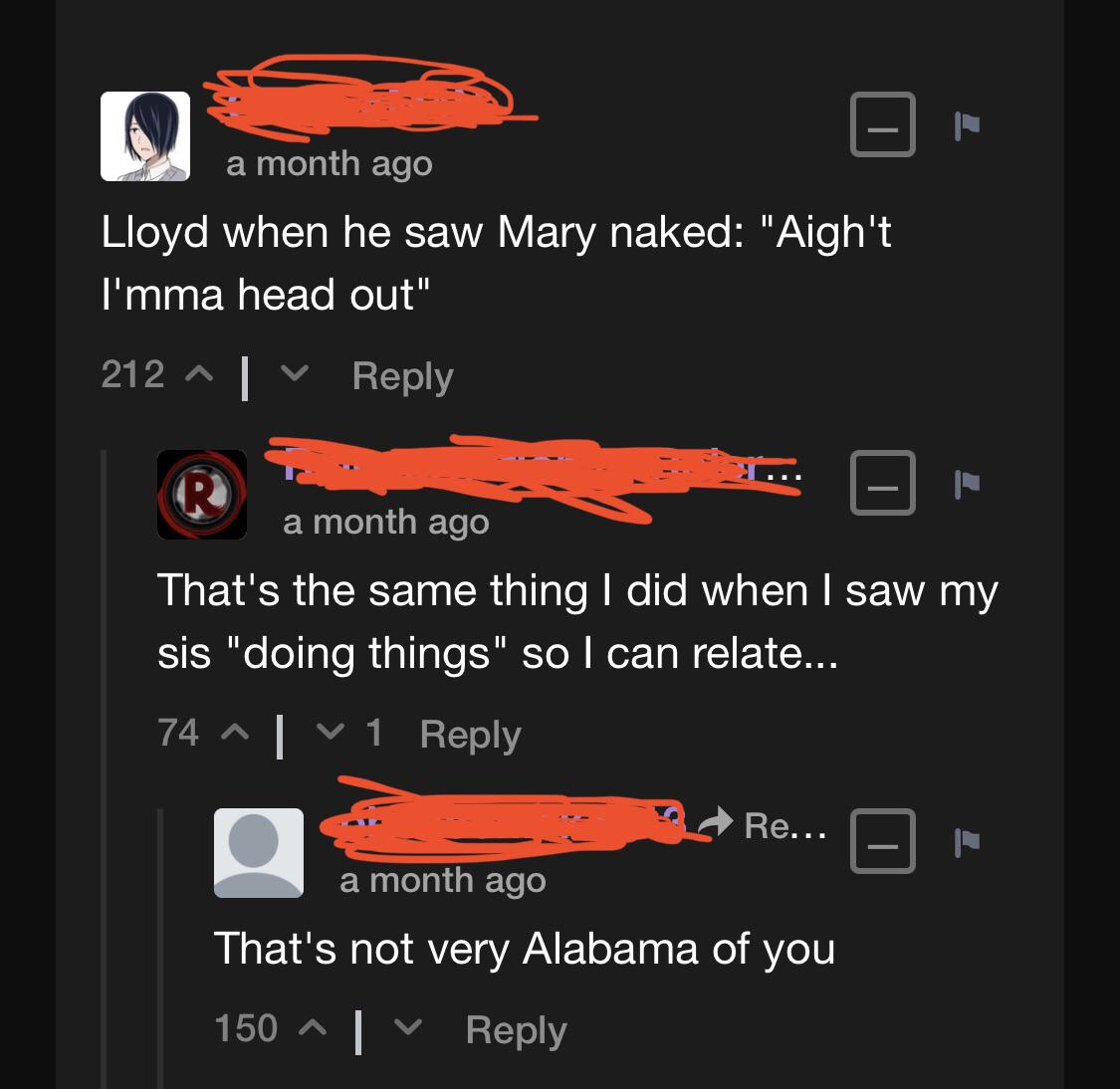Screen dimensions: 1120x1089
Task: Reply to the "so I can relate" comment
Action: (470, 735)
